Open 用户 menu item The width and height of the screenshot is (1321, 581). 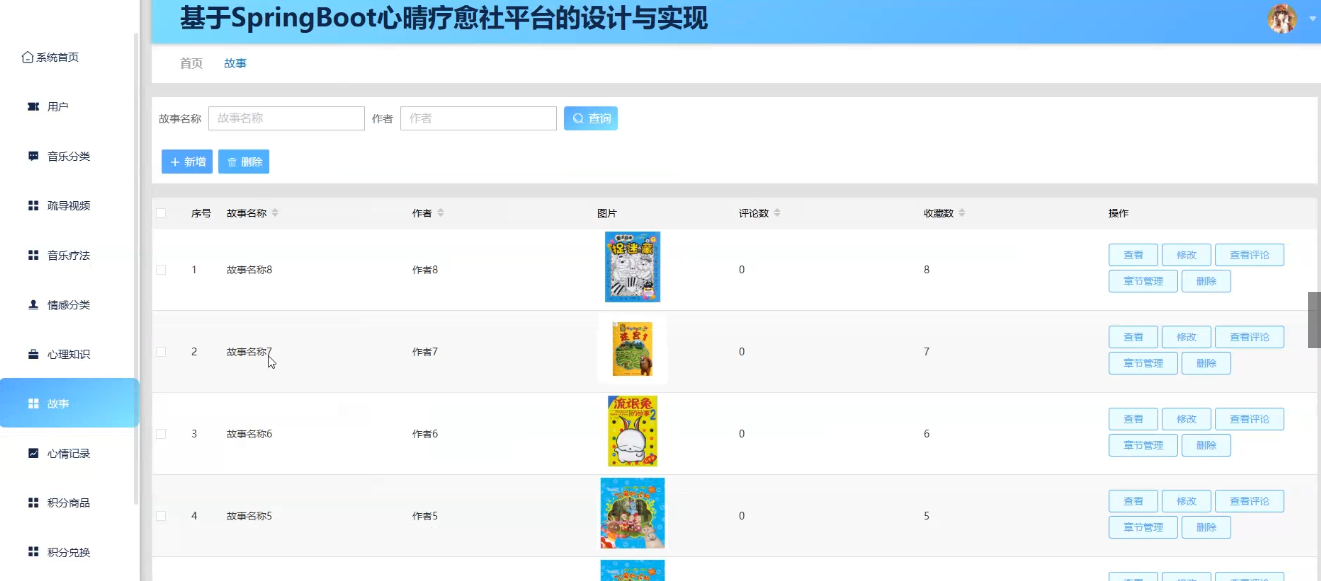point(67,106)
